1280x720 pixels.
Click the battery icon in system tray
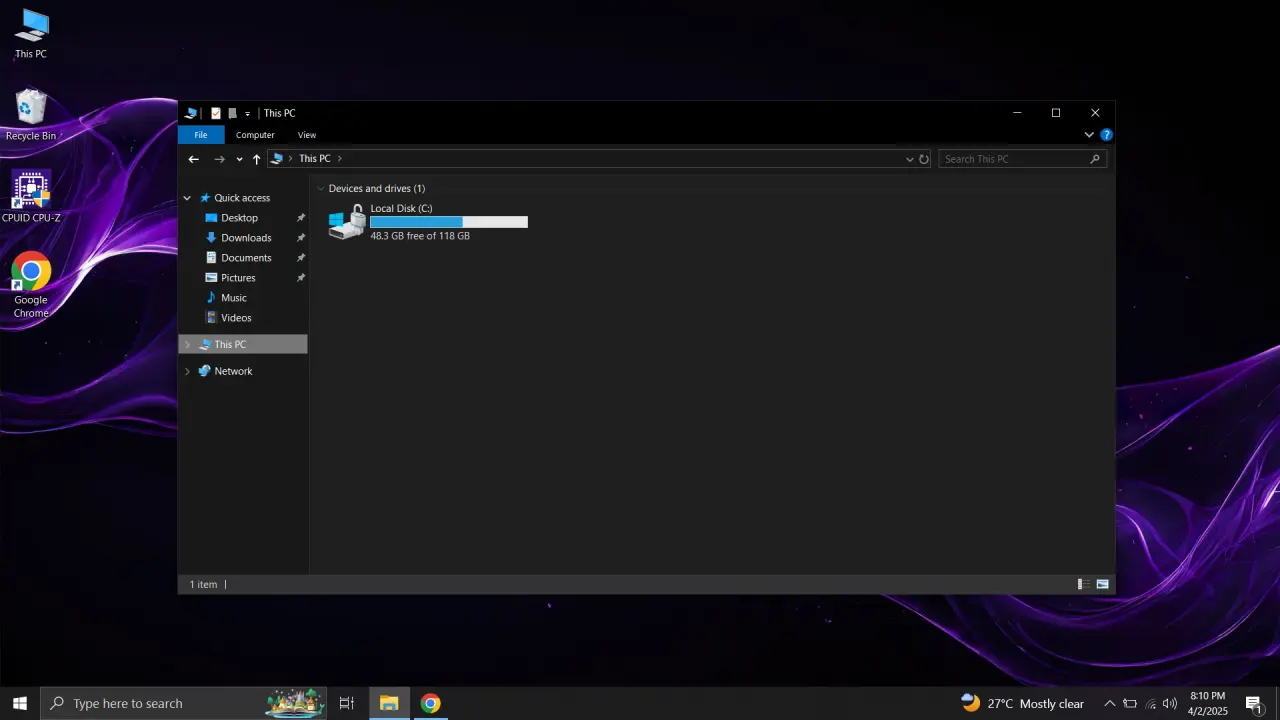(x=1130, y=703)
